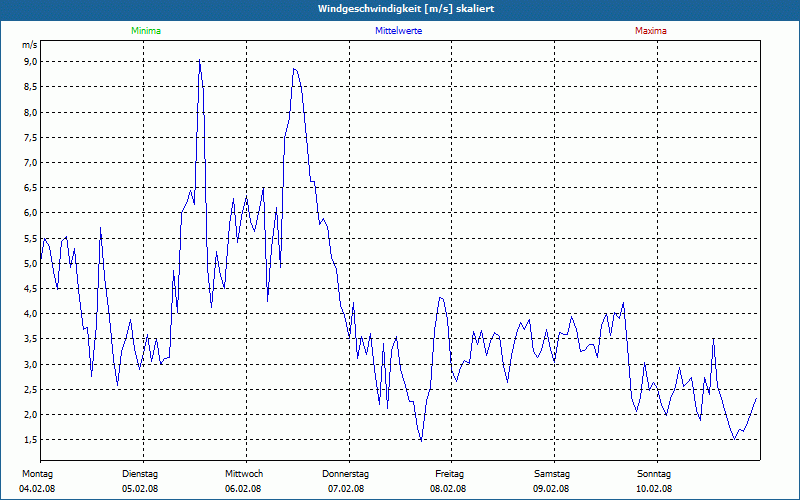
Task: Click the 8,5 y-axis value label
Action: tap(31, 87)
